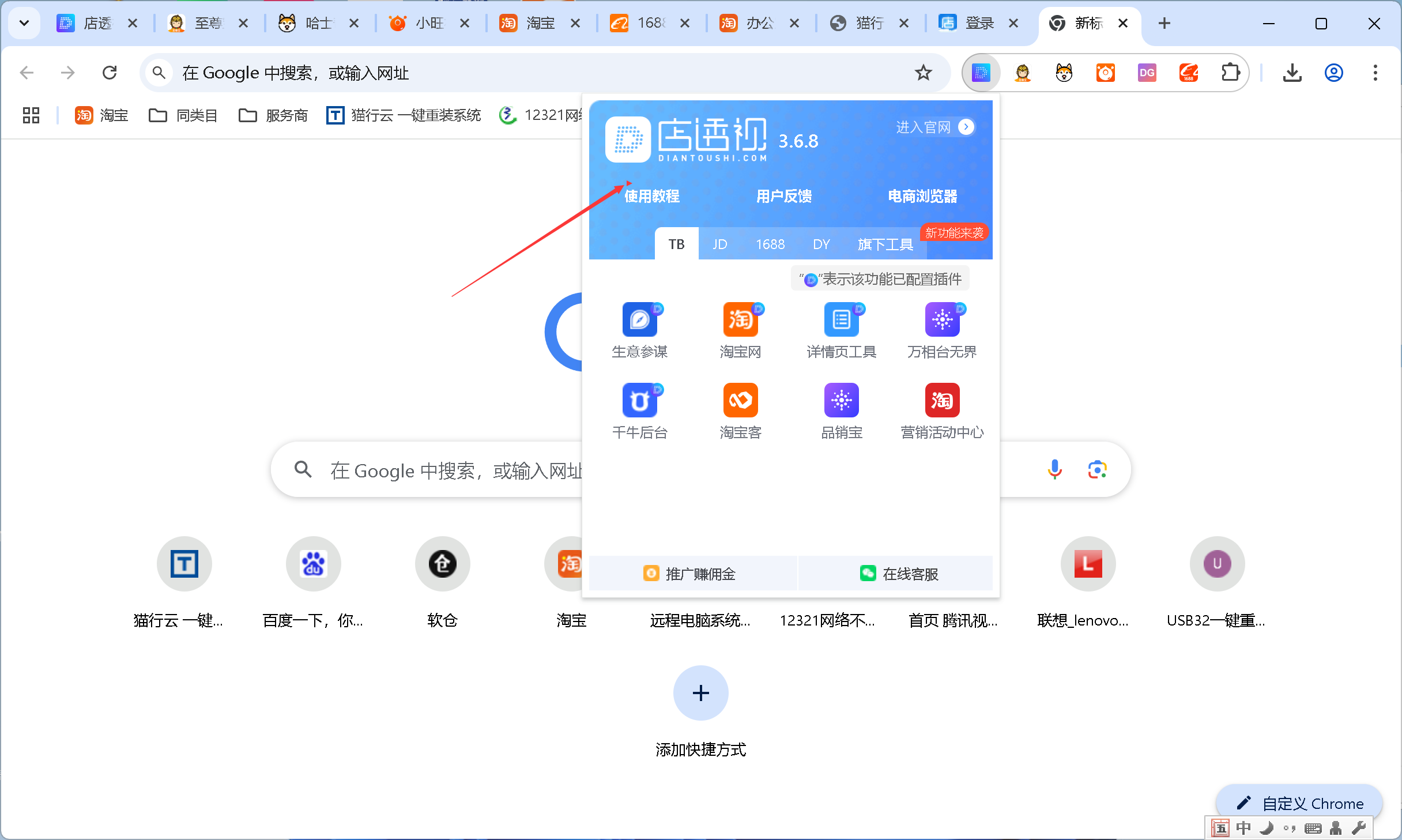Image resolution: width=1402 pixels, height=840 pixels.
Task: Expand the 服务商 bookmarks folder
Action: [273, 115]
